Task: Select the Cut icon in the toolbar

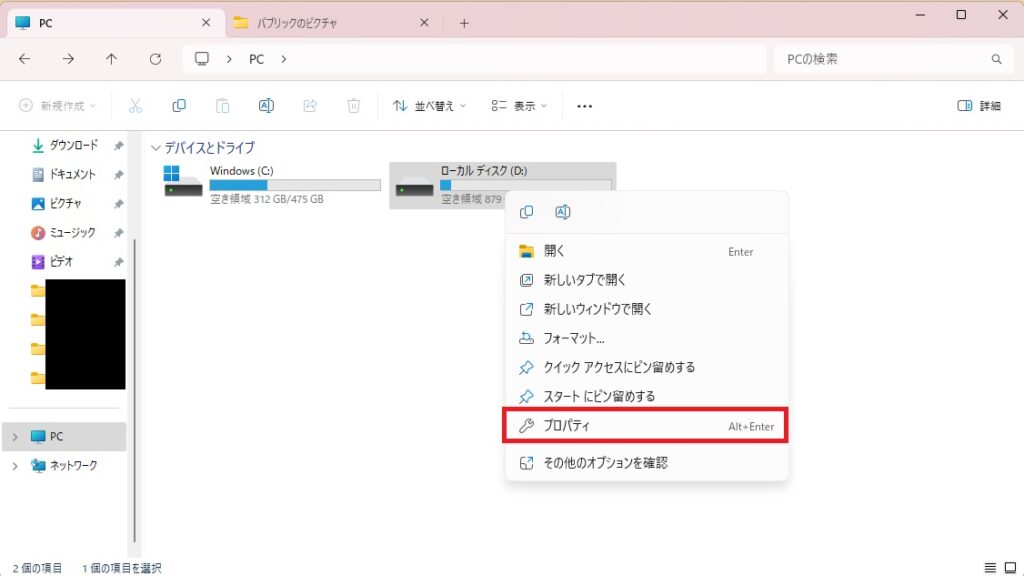Action: tap(136, 105)
